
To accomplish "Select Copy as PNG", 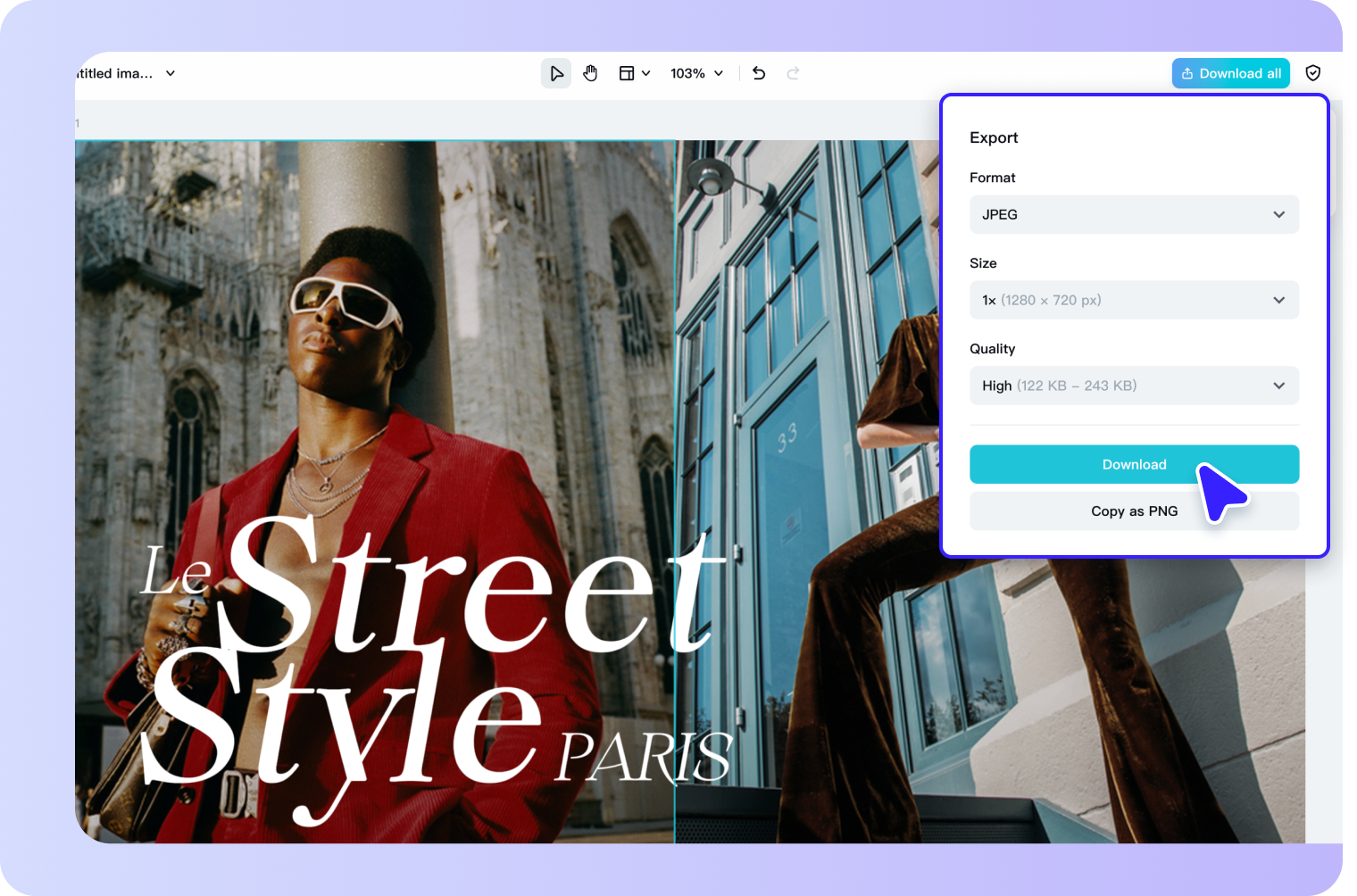I will coord(1134,510).
